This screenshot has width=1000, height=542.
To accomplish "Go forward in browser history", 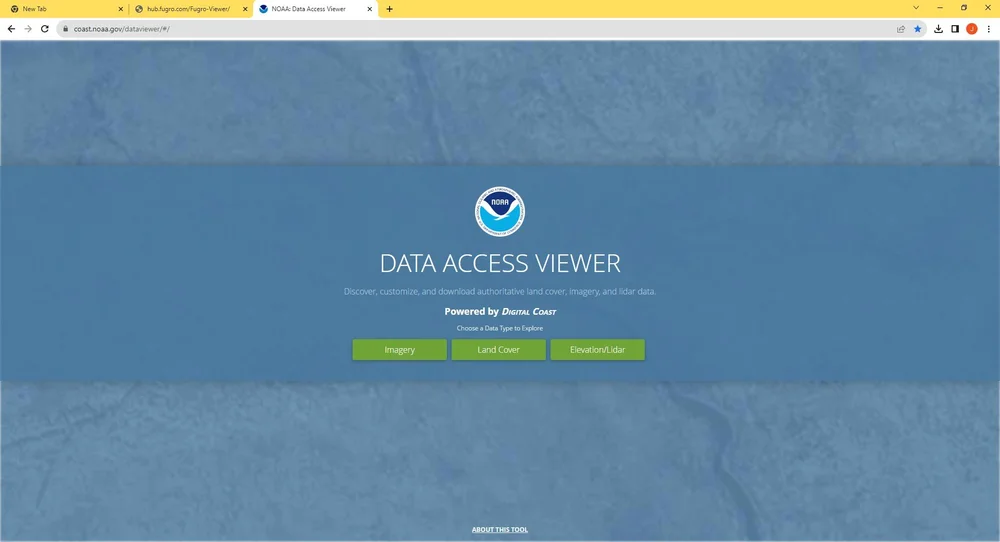I will tap(28, 29).
